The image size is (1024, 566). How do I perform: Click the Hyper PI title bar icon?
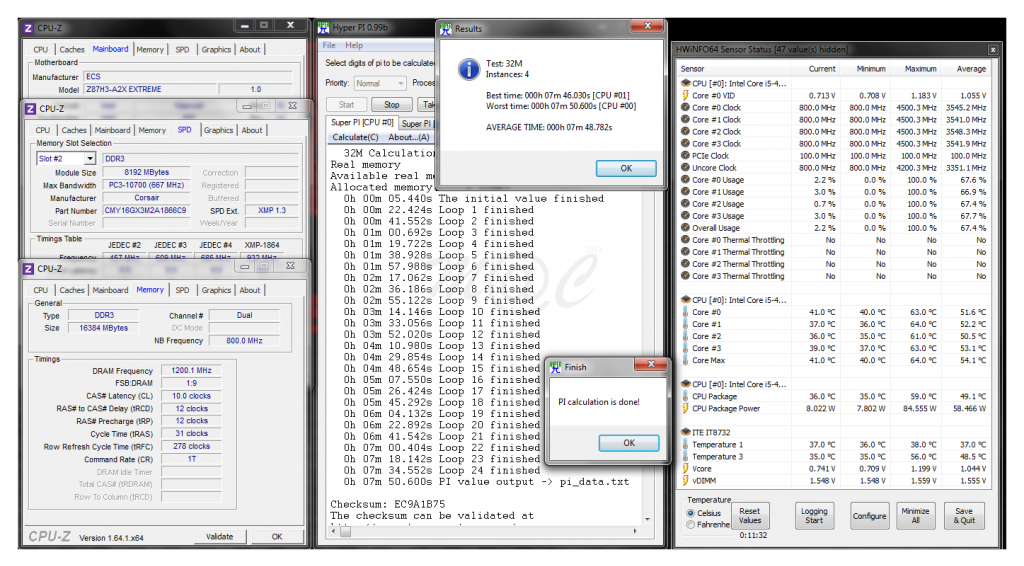(324, 27)
